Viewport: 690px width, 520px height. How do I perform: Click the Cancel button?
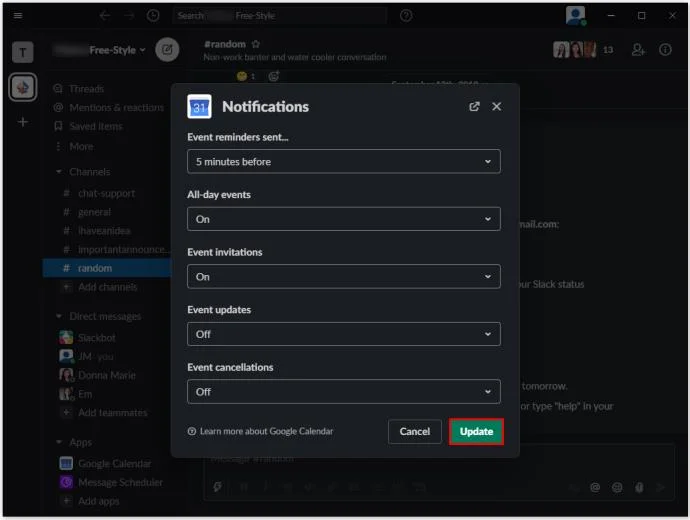[x=415, y=431]
